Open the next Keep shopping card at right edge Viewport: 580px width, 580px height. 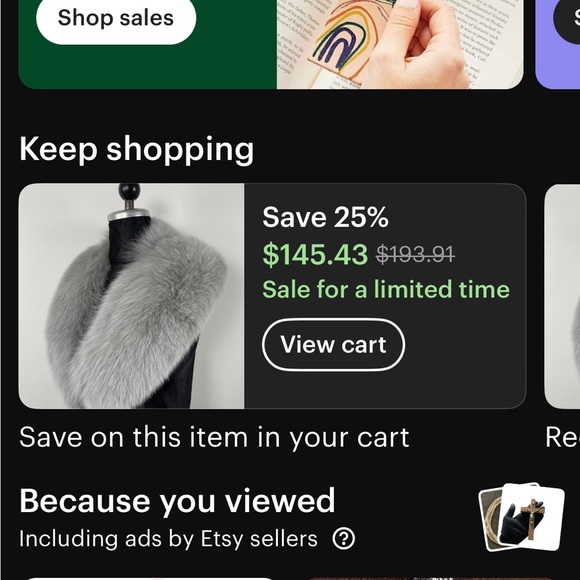562,296
